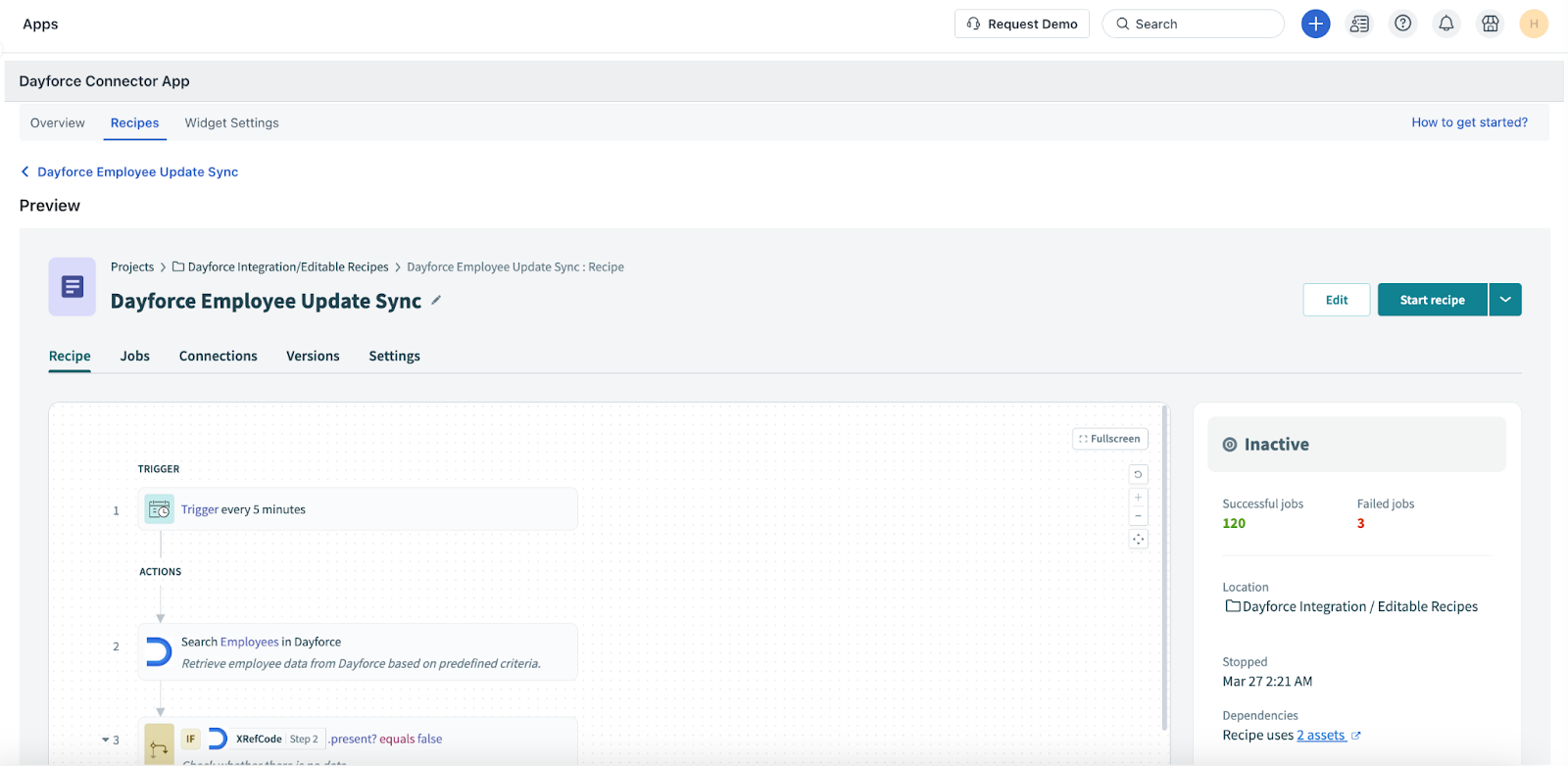
Task: Open the Start recipe dropdown arrow
Action: point(1505,300)
